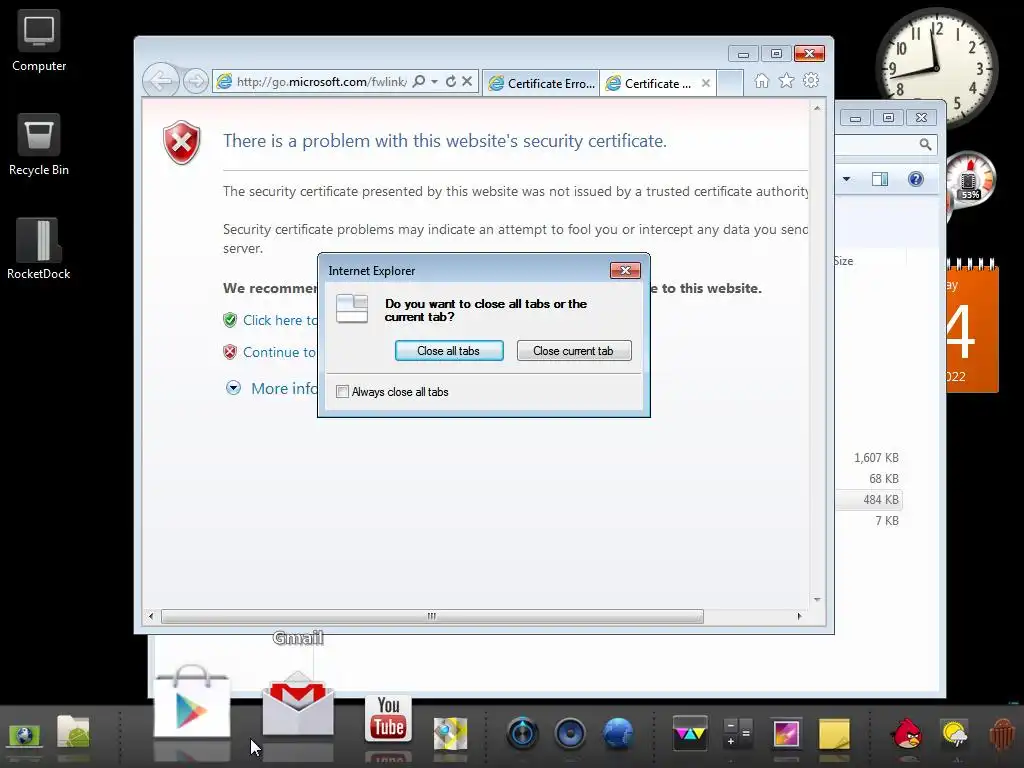Click the Angry Birds icon in dock
The width and height of the screenshot is (1024, 768).
click(x=907, y=733)
